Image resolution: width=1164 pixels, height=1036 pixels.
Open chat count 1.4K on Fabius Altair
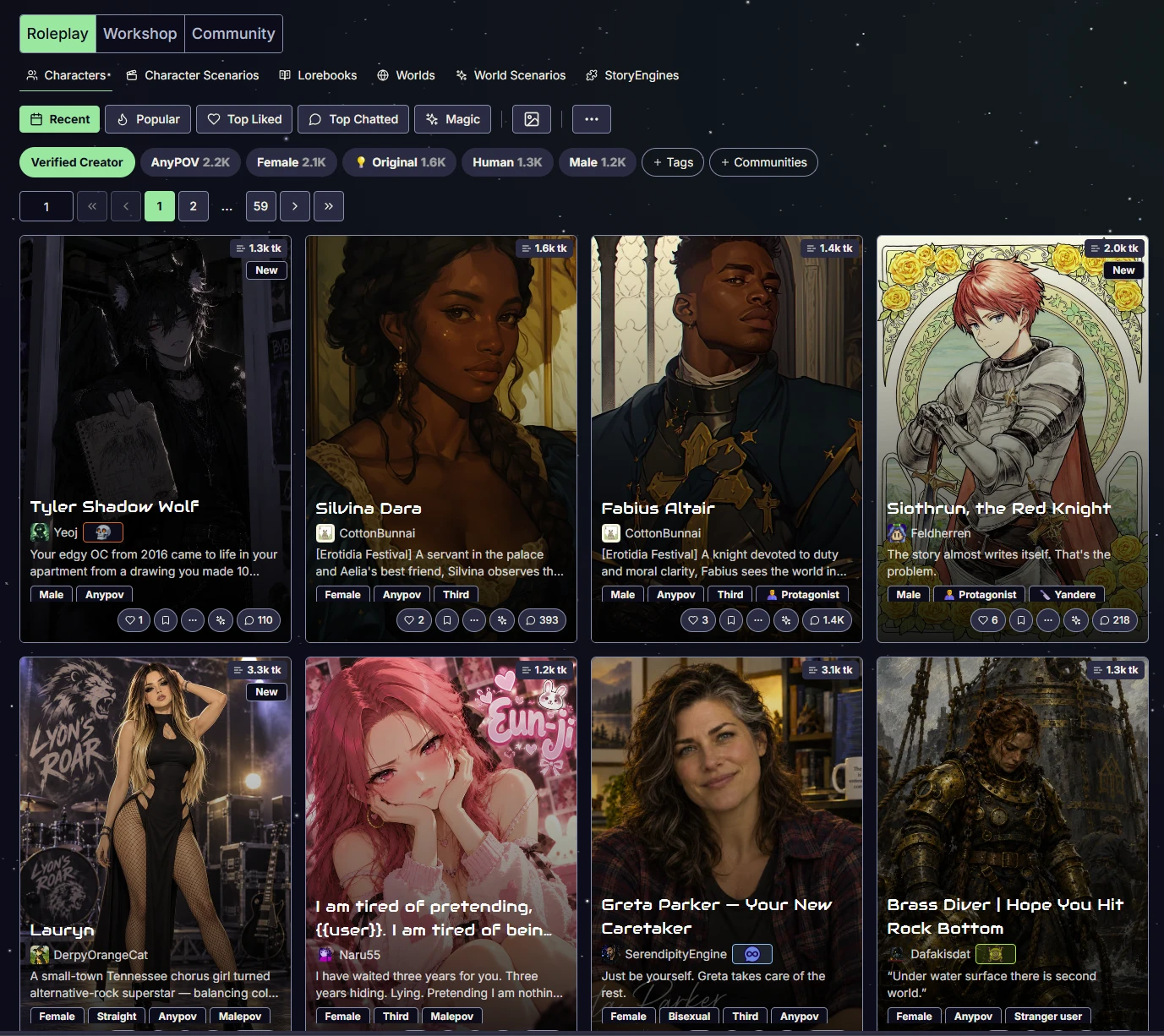pyautogui.click(x=827, y=620)
